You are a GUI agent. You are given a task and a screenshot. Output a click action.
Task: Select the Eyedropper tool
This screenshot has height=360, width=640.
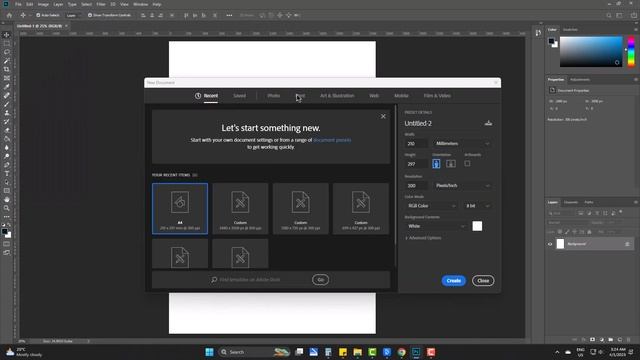[x=7, y=87]
